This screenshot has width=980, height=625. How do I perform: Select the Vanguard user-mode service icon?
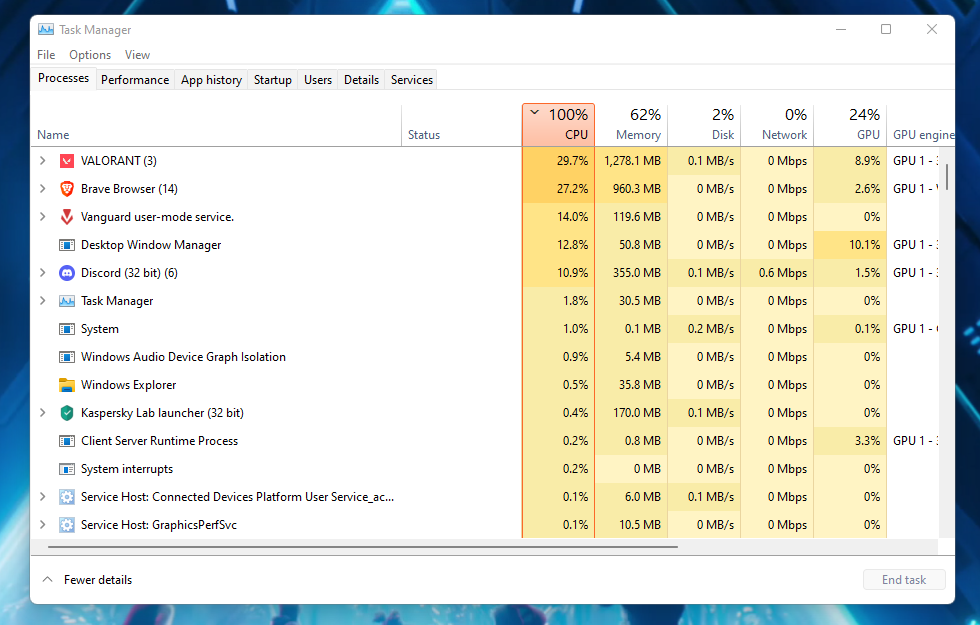click(67, 217)
